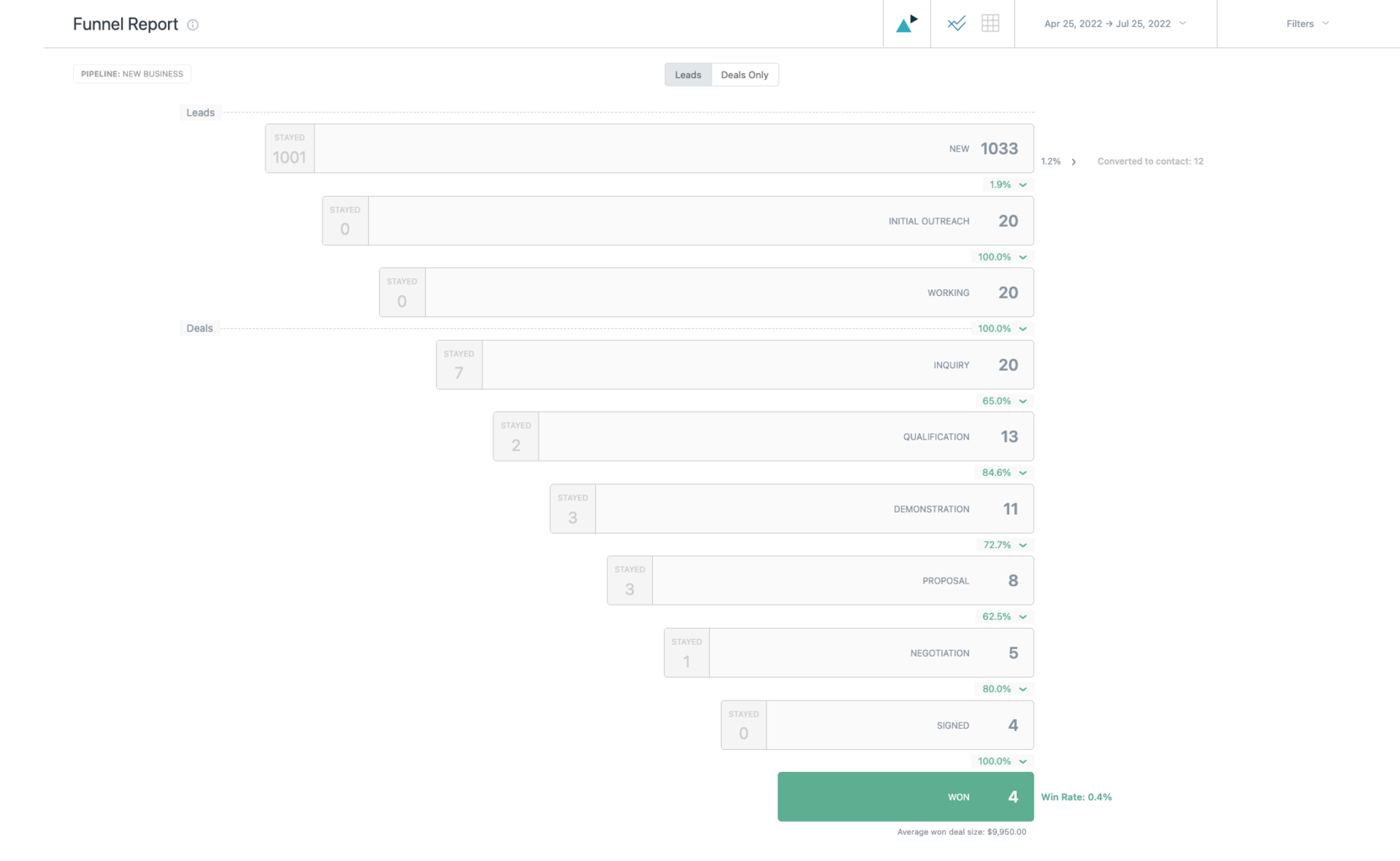The width and height of the screenshot is (1400, 861).
Task: Expand the 62.5% conversion chevron
Action: pos(1023,616)
